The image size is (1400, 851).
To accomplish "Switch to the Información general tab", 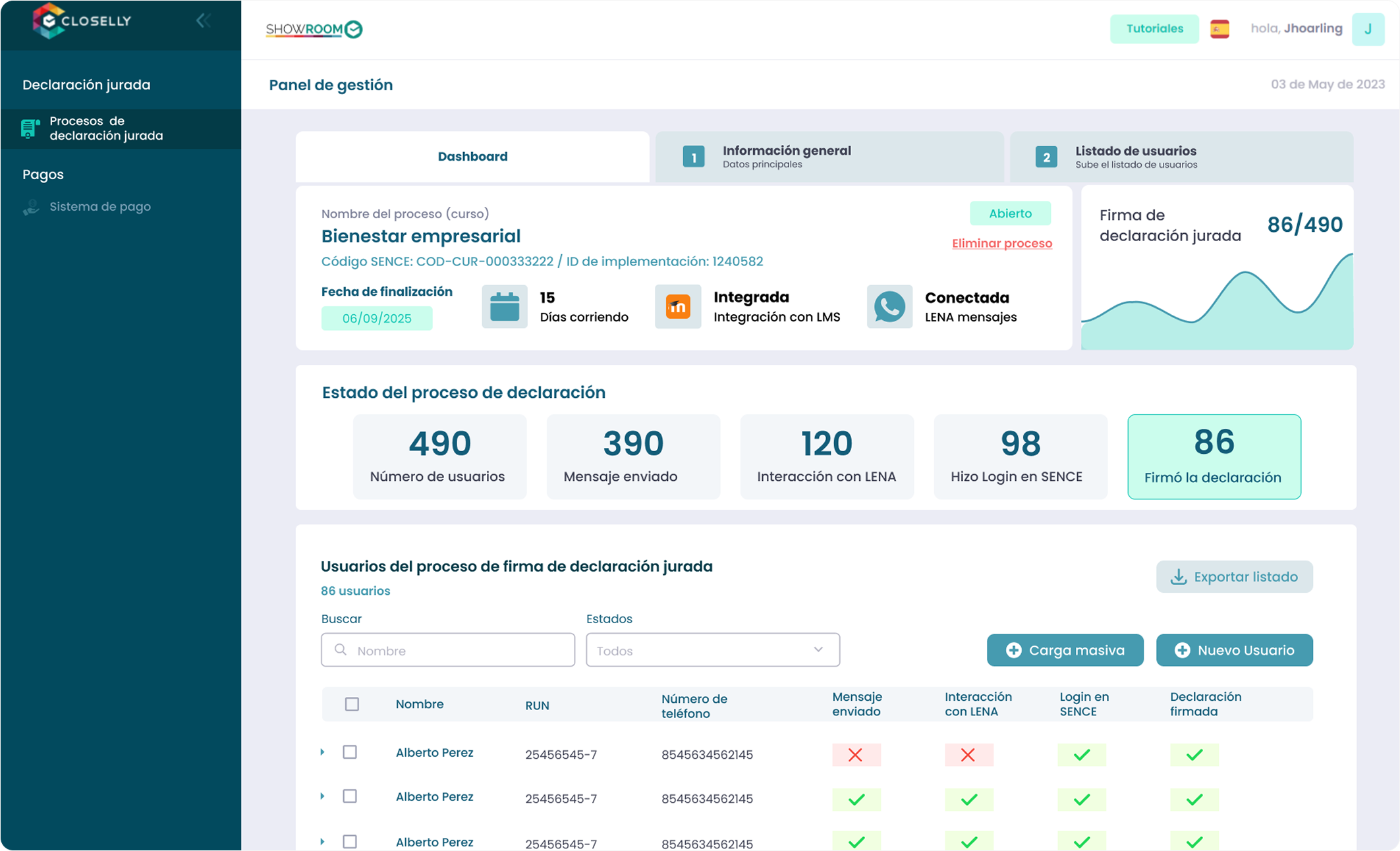I will pyautogui.click(x=829, y=157).
